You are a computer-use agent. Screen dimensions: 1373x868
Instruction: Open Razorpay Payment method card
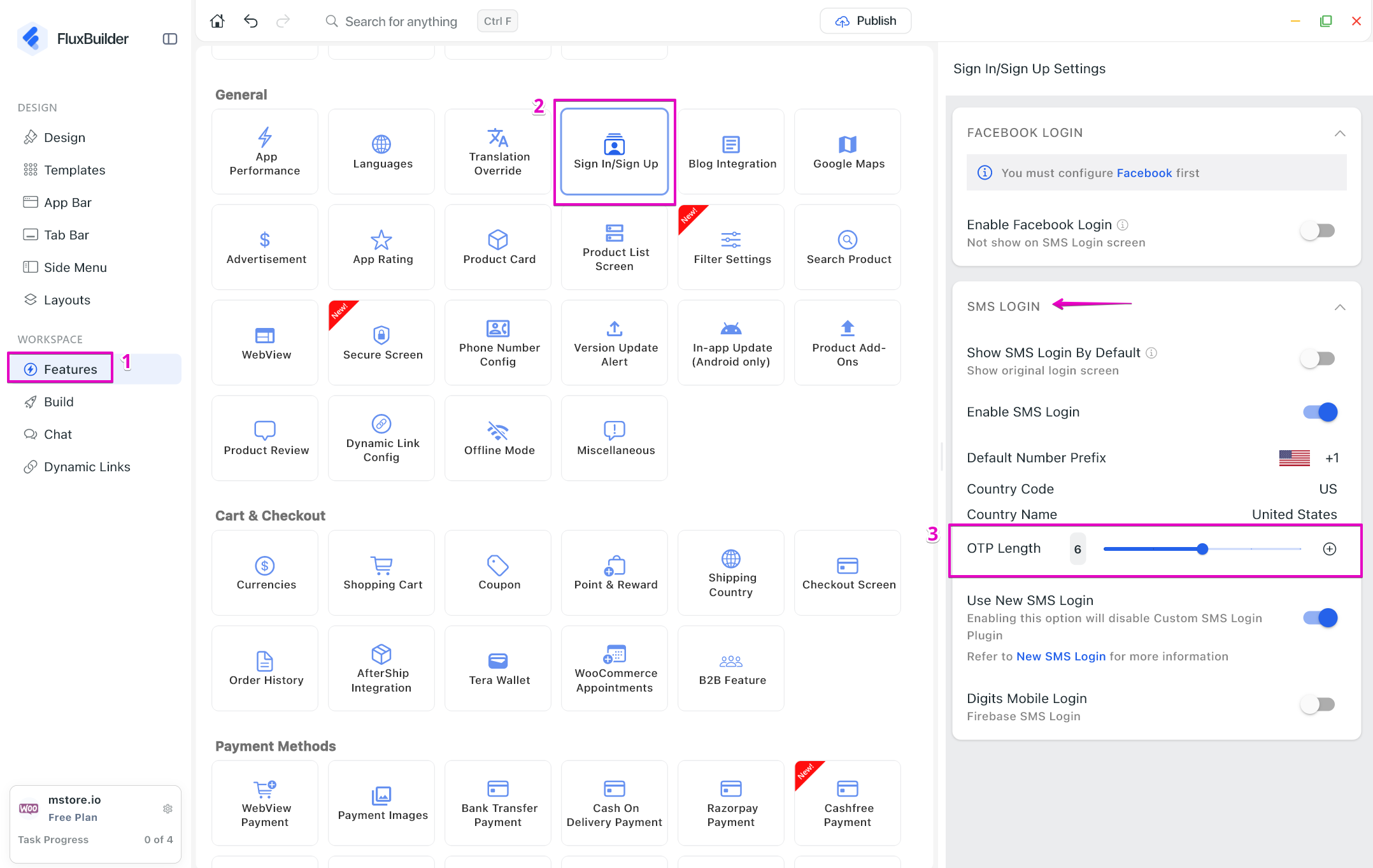tap(731, 802)
